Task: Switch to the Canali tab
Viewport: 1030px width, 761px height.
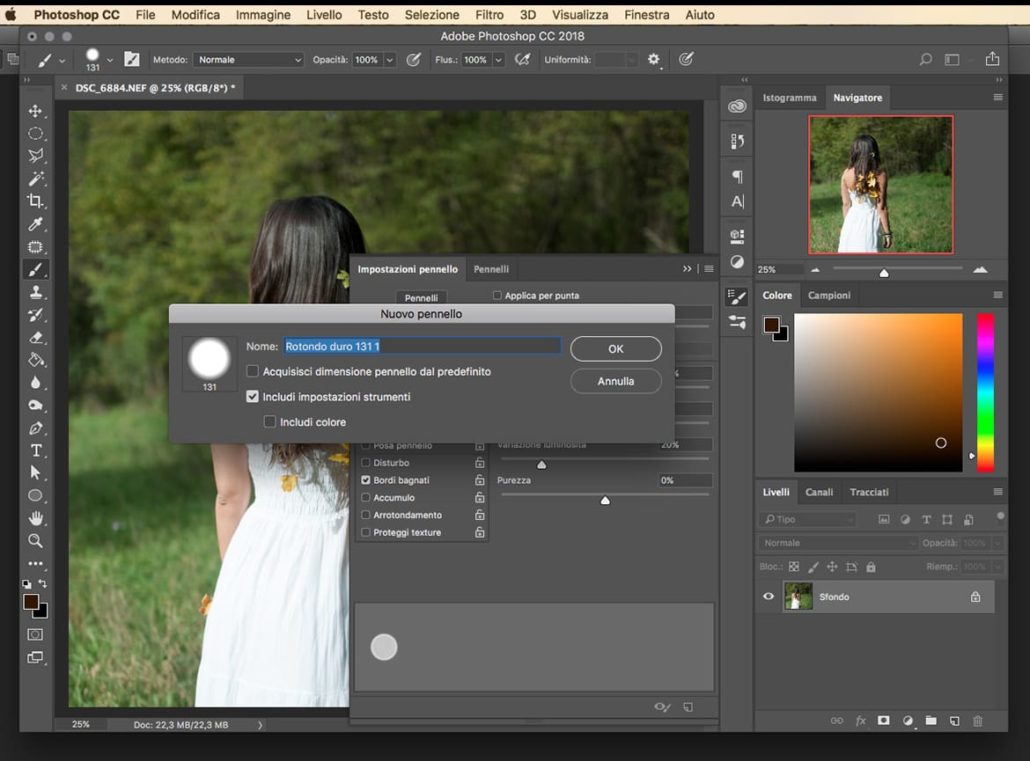Action: pos(819,492)
